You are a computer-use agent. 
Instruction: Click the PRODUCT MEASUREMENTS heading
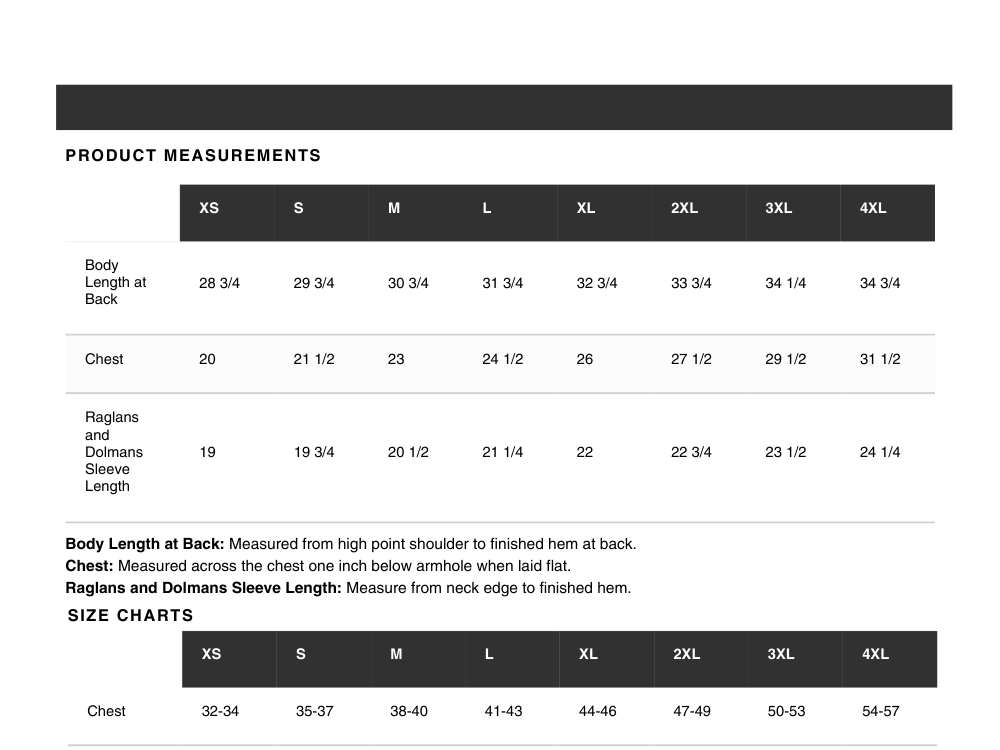tap(193, 156)
